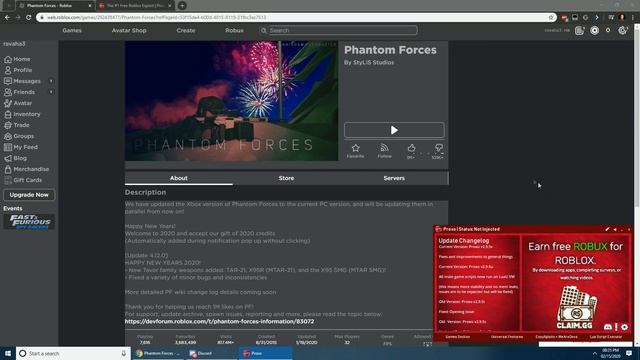
Task: Open a new Chrome tab
Action: tap(182, 6)
